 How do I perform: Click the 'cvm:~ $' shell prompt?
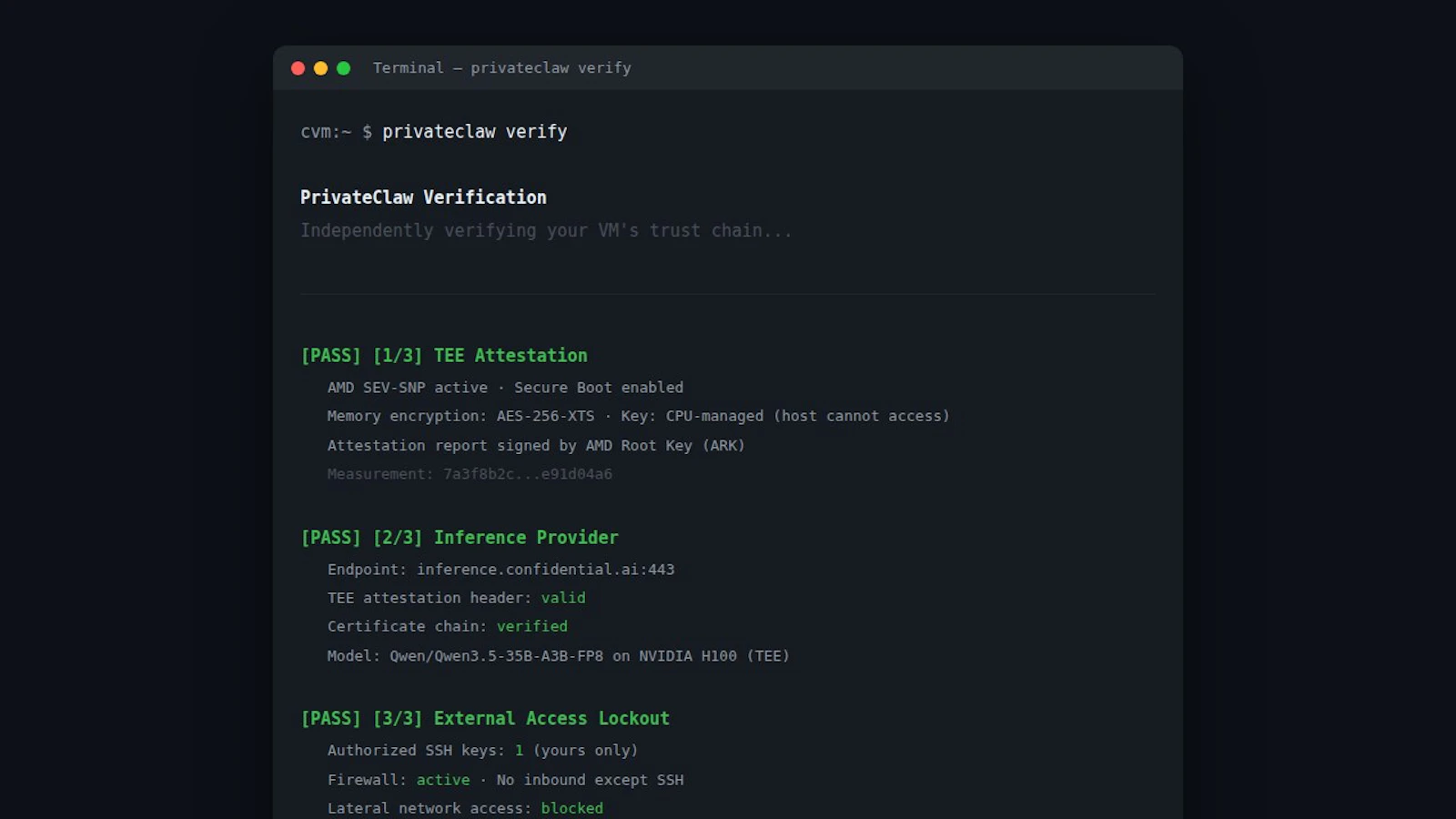click(x=336, y=132)
